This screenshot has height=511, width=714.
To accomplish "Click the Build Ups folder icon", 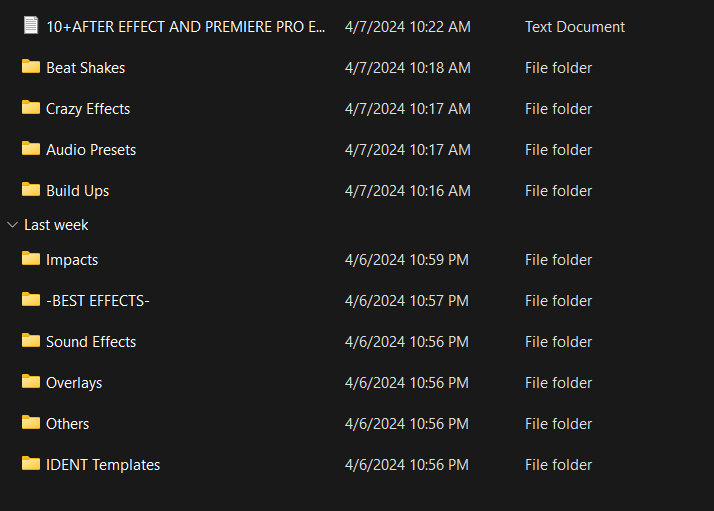I will 31,190.
